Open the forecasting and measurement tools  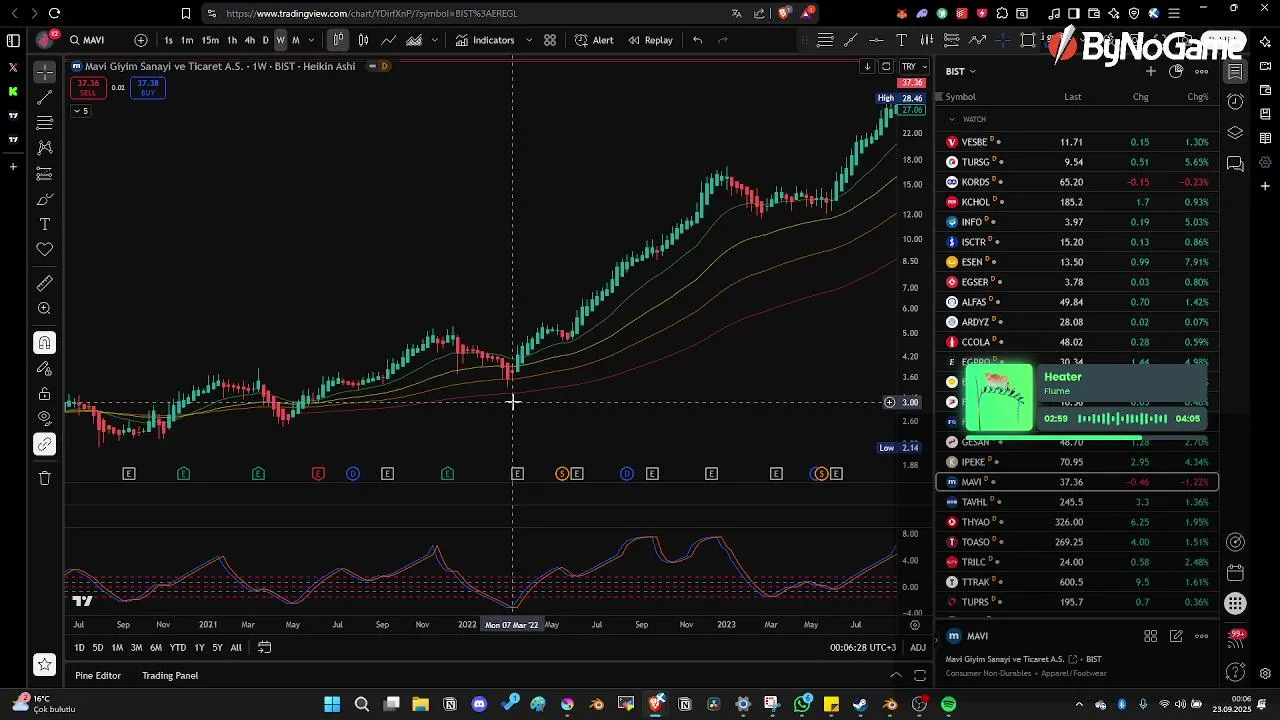point(44,174)
